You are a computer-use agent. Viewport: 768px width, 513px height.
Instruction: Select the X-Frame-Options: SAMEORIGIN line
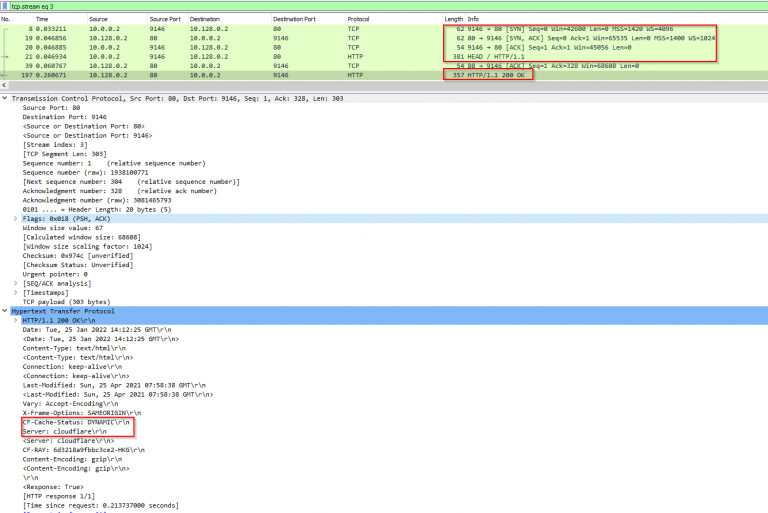[82, 412]
